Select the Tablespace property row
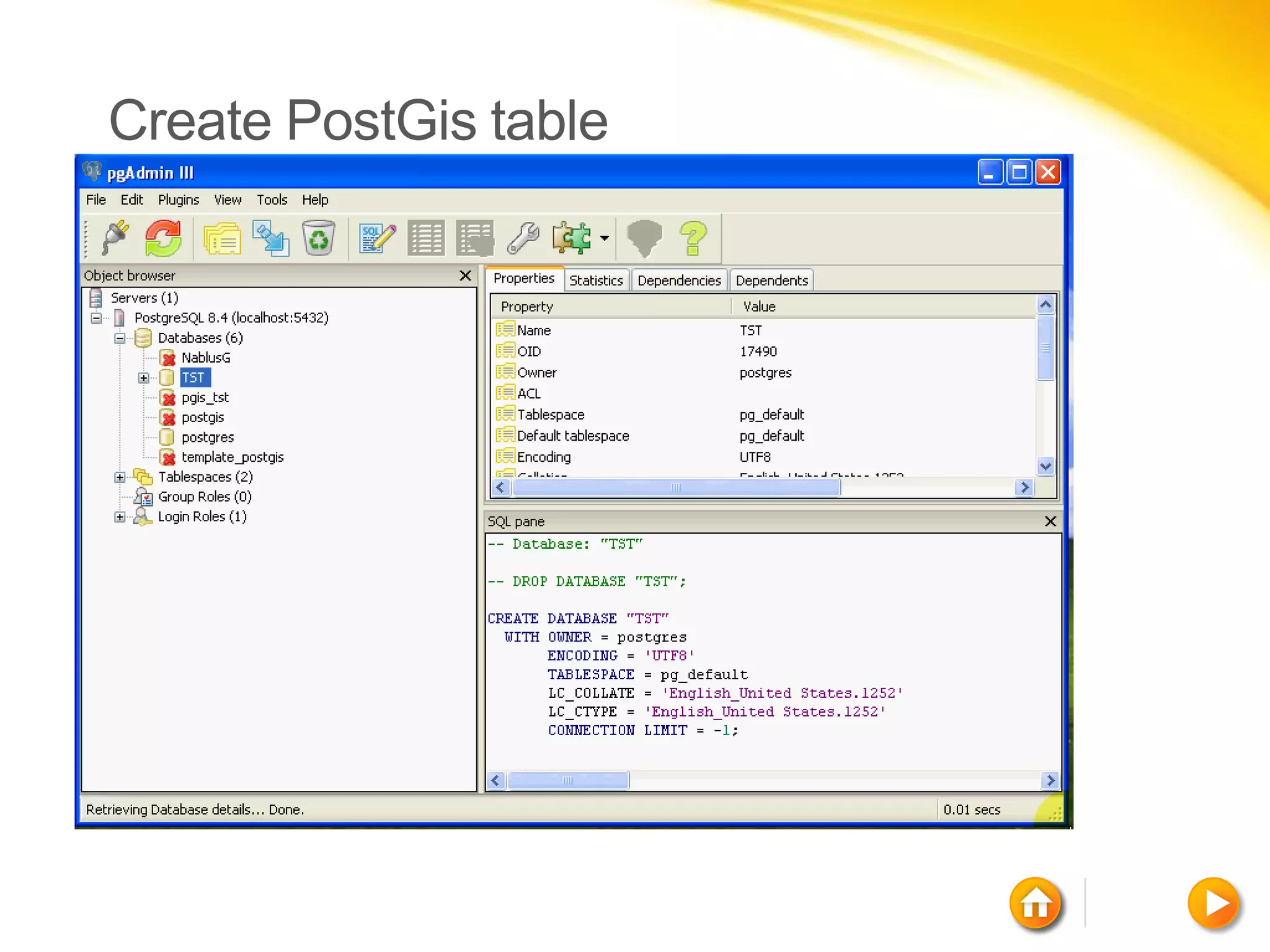The image size is (1270, 952). point(763,415)
